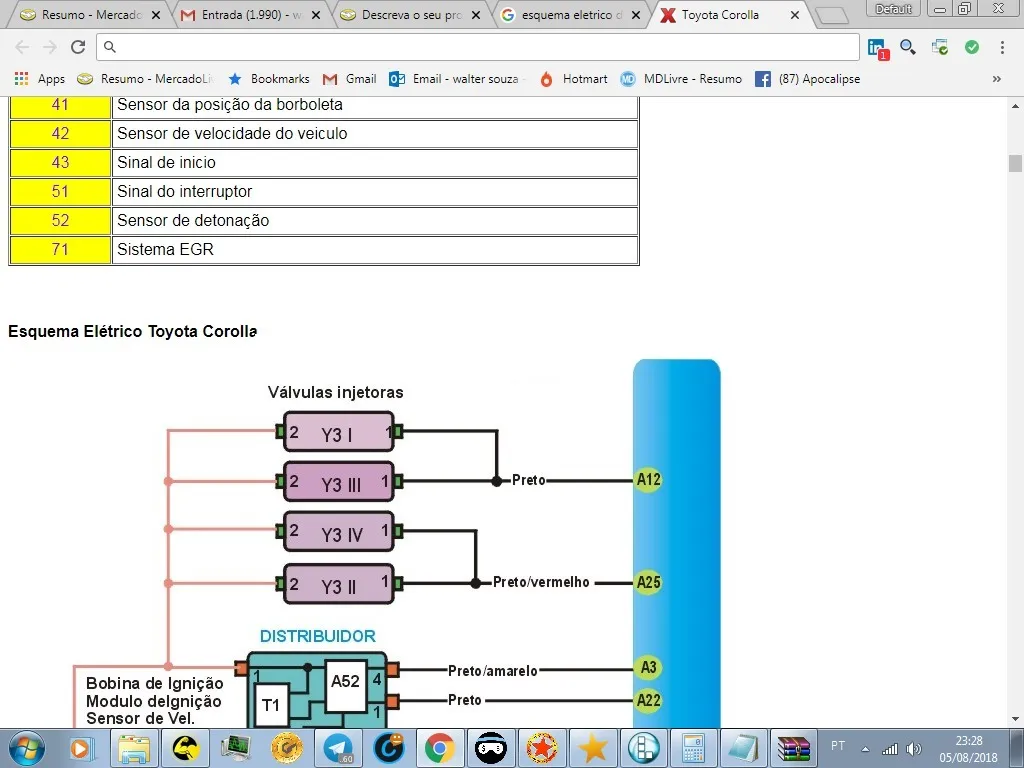Open the window-check extension icon
The height and width of the screenshot is (768, 1024).
tap(940, 47)
